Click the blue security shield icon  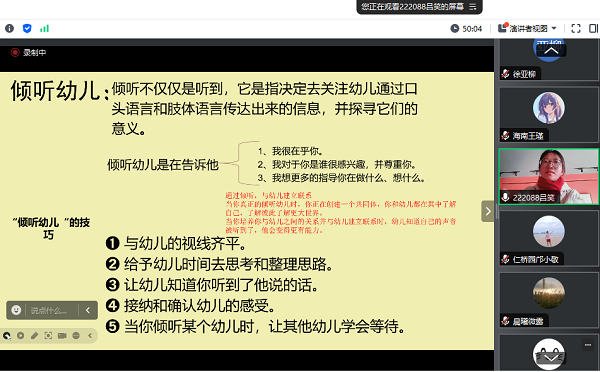[x=27, y=28]
